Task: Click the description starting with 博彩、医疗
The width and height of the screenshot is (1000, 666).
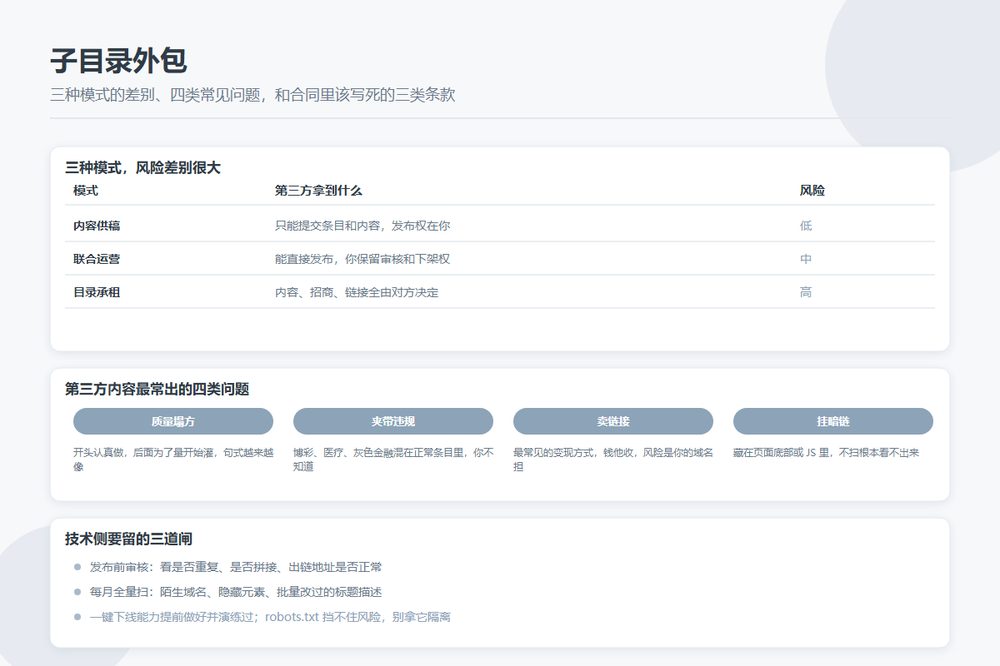Action: pos(393,459)
